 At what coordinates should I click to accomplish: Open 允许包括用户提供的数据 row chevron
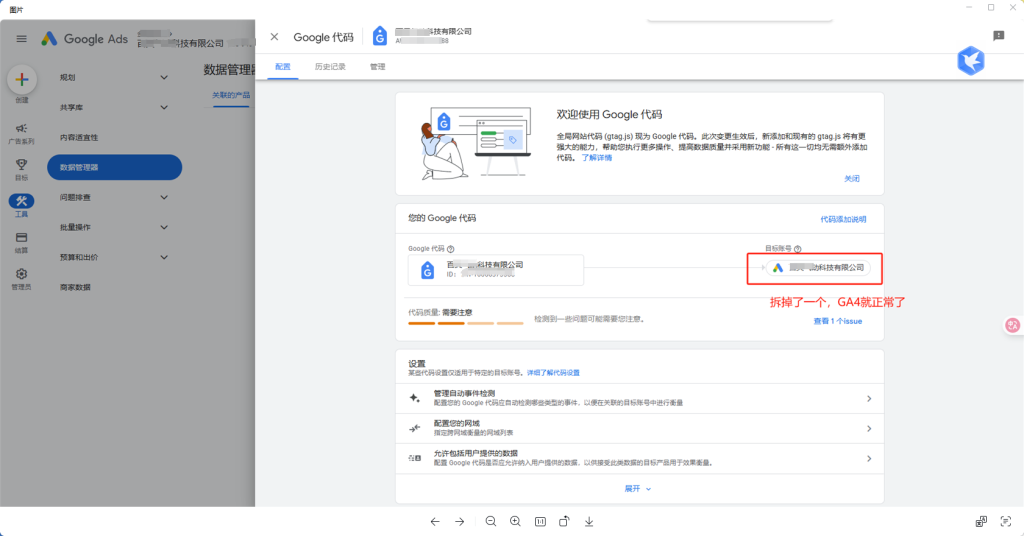click(x=869, y=458)
